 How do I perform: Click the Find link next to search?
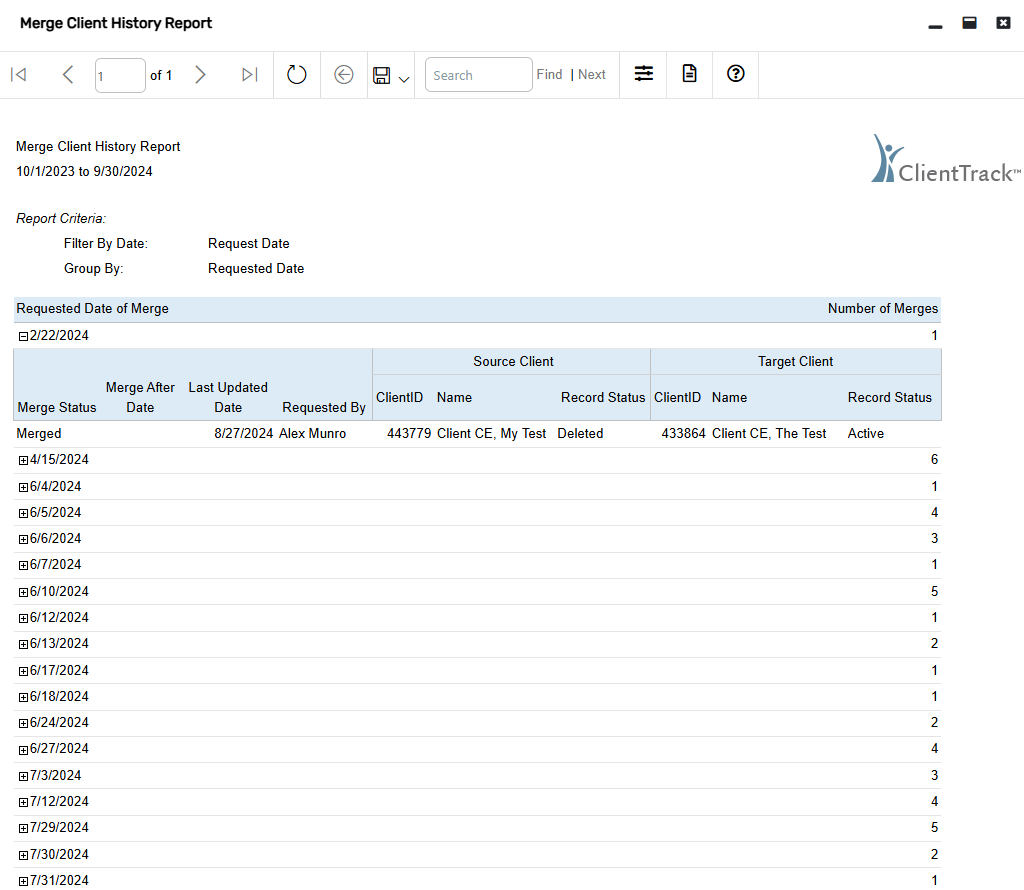(549, 73)
